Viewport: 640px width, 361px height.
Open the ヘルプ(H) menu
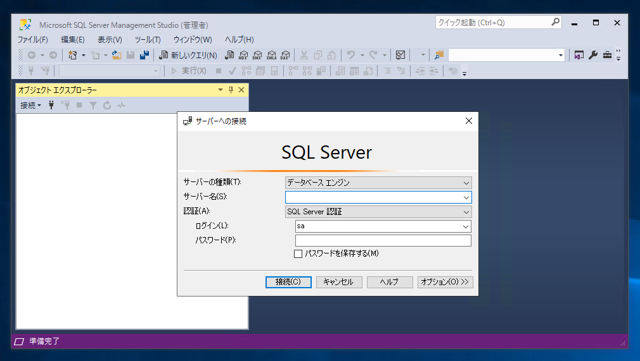tap(239, 40)
